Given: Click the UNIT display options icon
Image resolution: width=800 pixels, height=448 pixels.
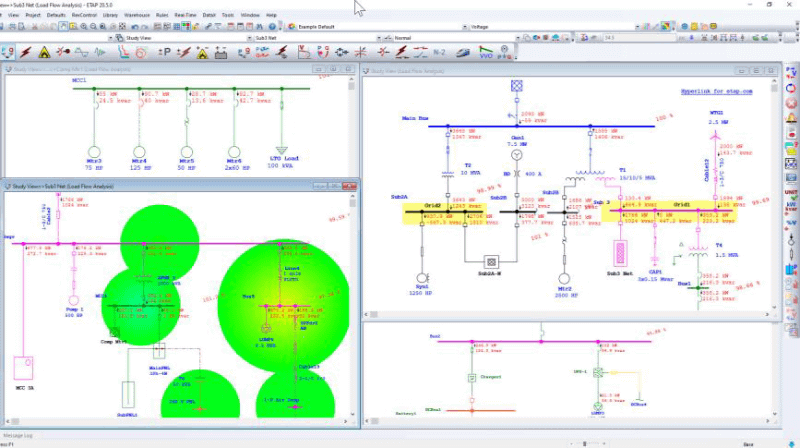Looking at the screenshot, I should [791, 193].
